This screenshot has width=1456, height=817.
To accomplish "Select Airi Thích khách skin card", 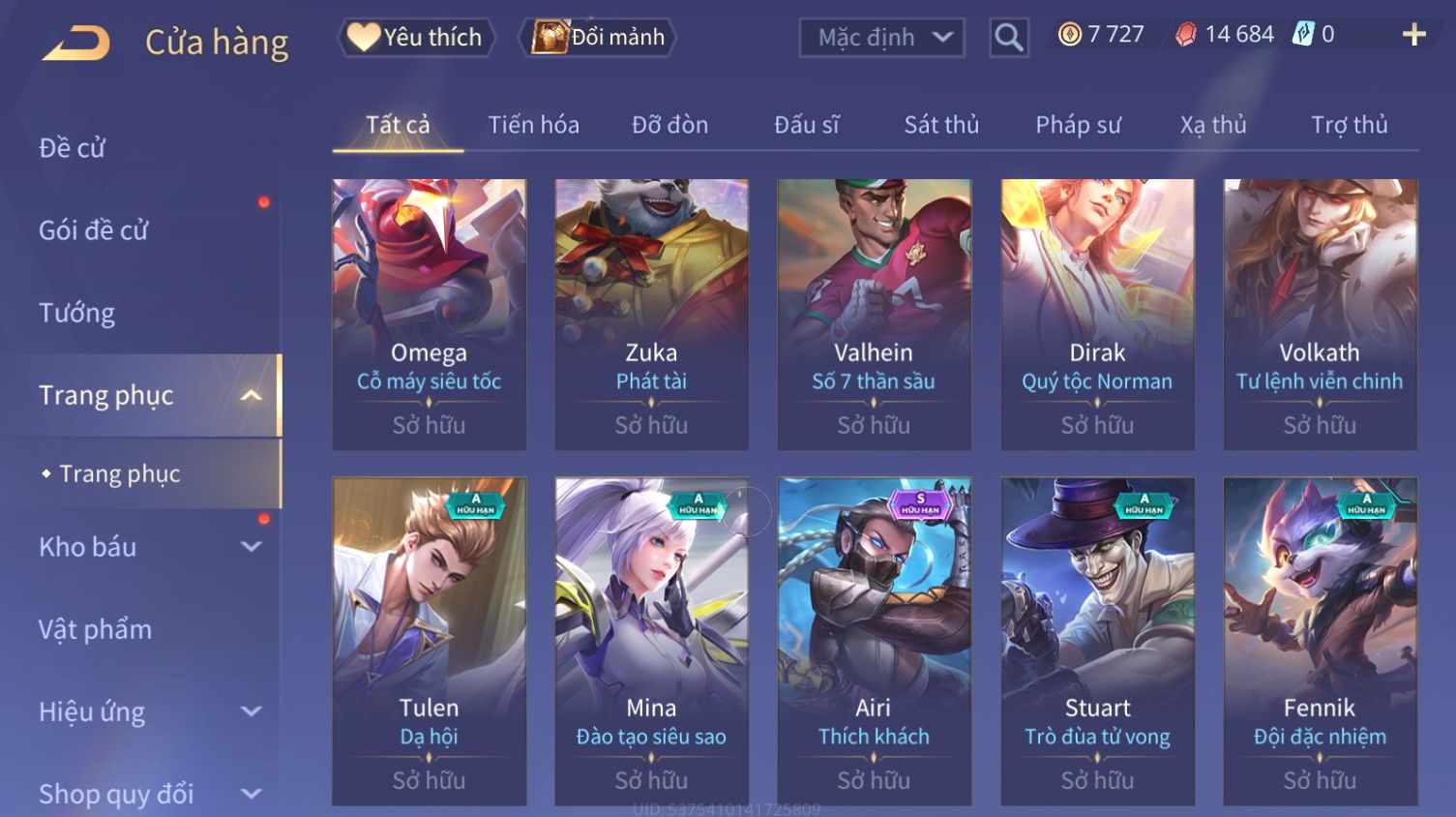I will [x=874, y=641].
